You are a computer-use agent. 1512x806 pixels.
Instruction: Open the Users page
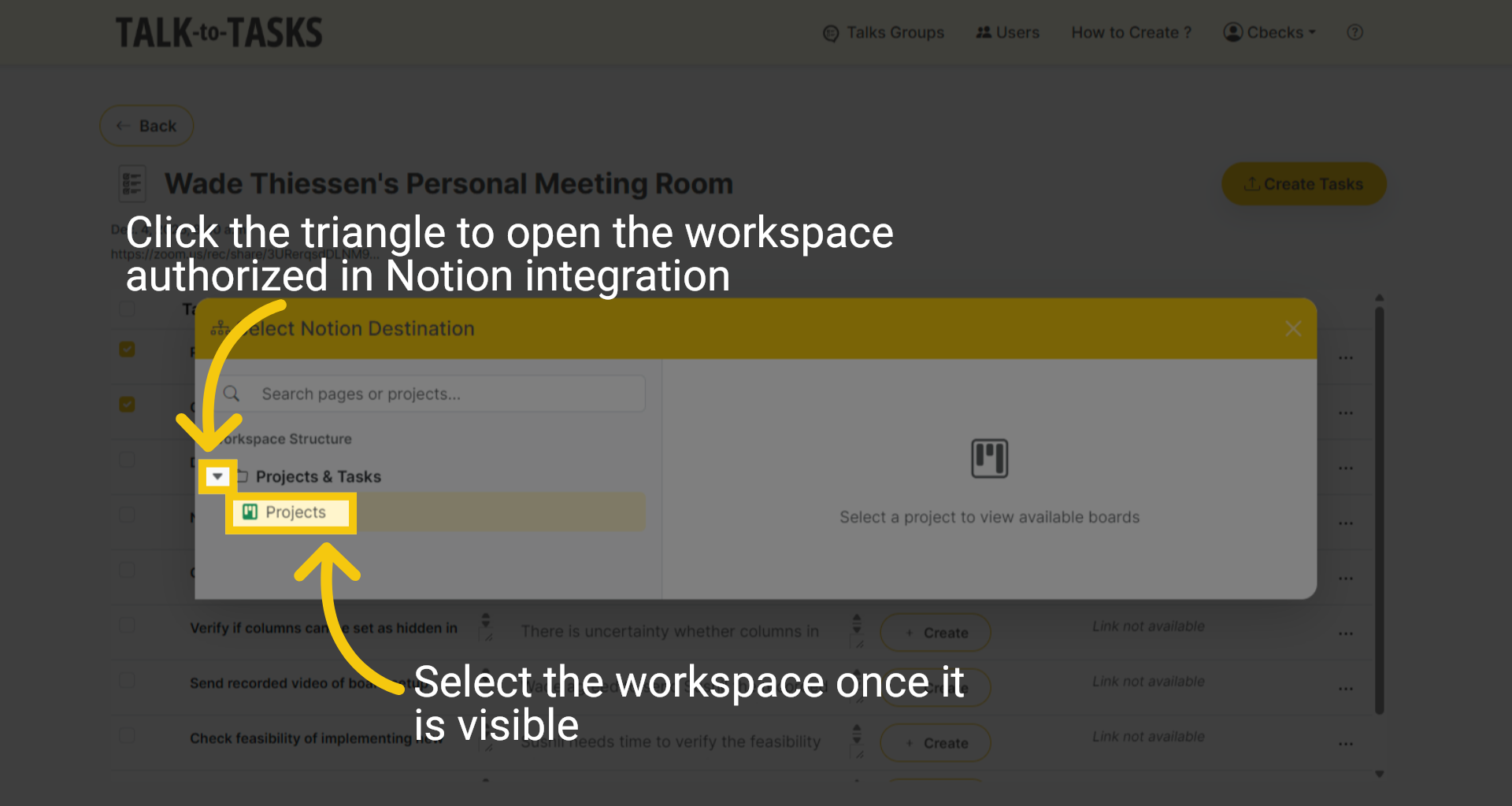click(x=1008, y=33)
